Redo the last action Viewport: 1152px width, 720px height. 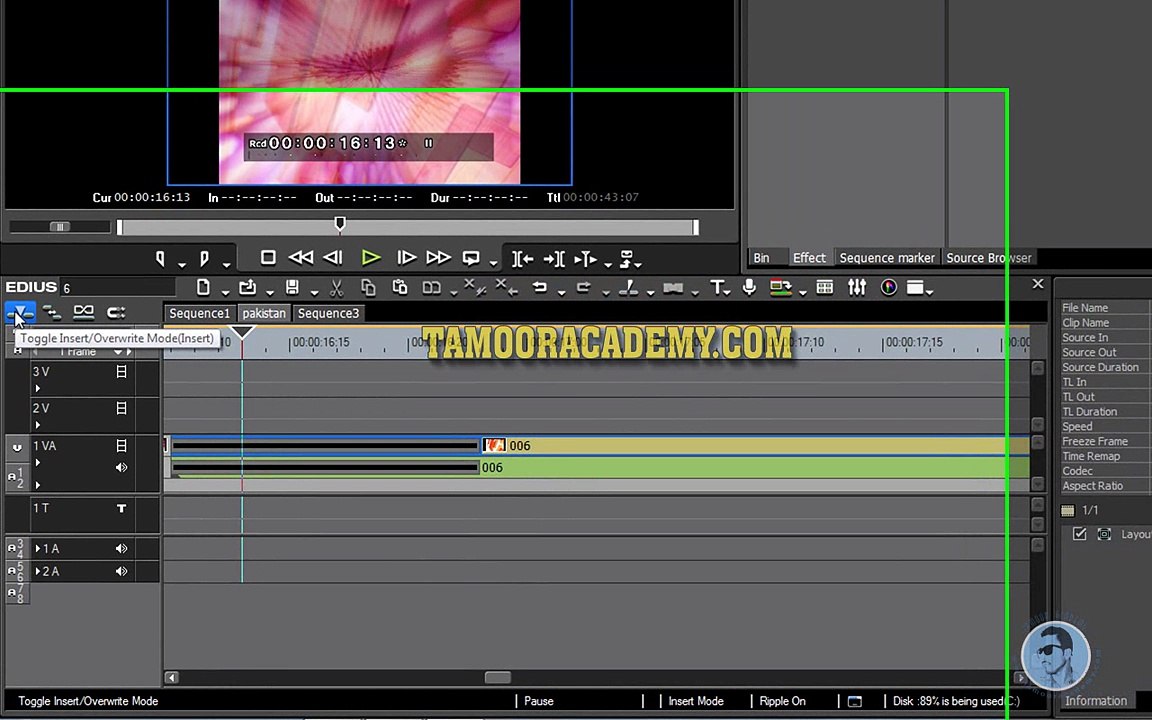(583, 287)
